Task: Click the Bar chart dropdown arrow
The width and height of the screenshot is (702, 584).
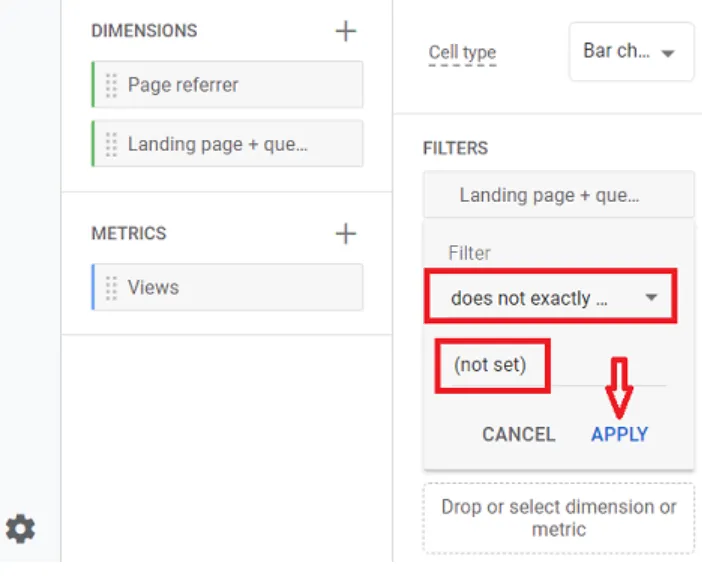Action: pos(669,52)
